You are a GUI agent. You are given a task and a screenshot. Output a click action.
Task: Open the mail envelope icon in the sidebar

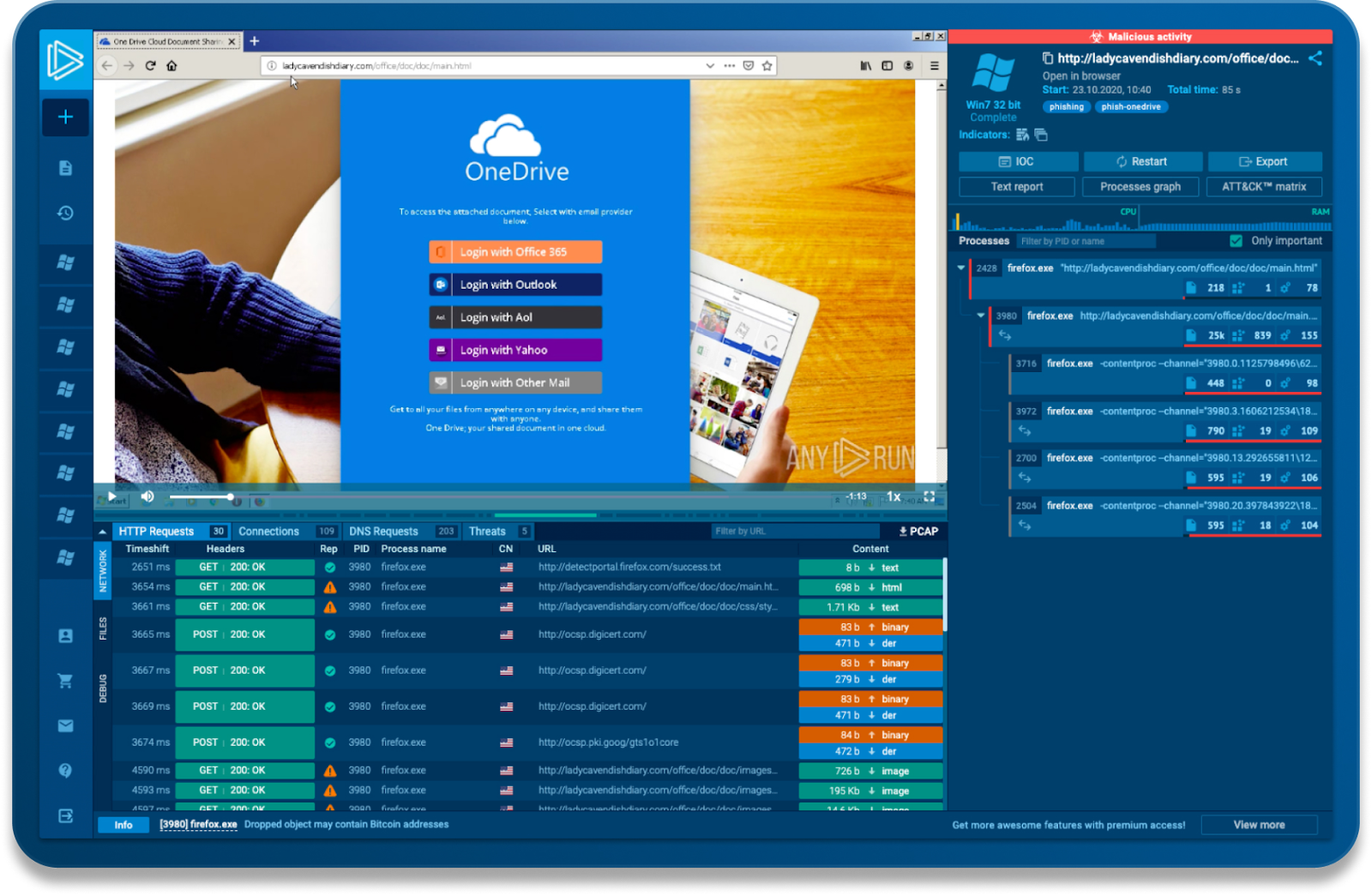(65, 725)
